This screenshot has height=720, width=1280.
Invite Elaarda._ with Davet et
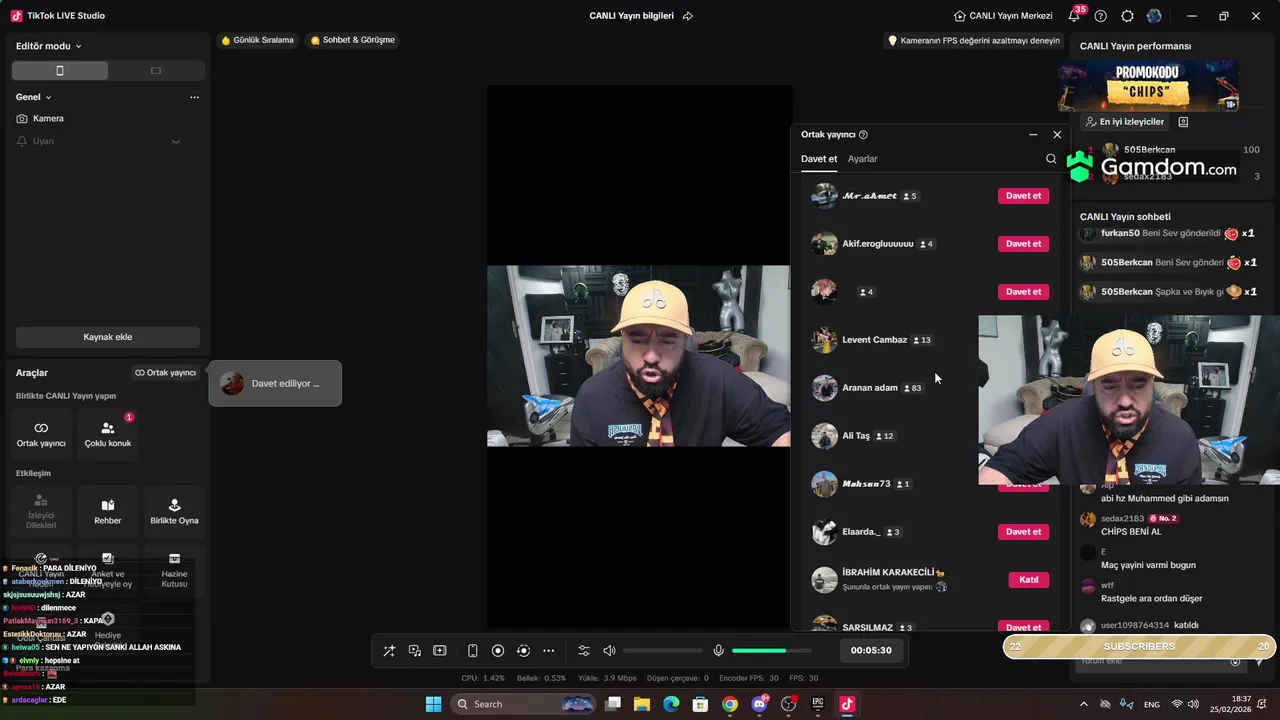coord(1023,532)
